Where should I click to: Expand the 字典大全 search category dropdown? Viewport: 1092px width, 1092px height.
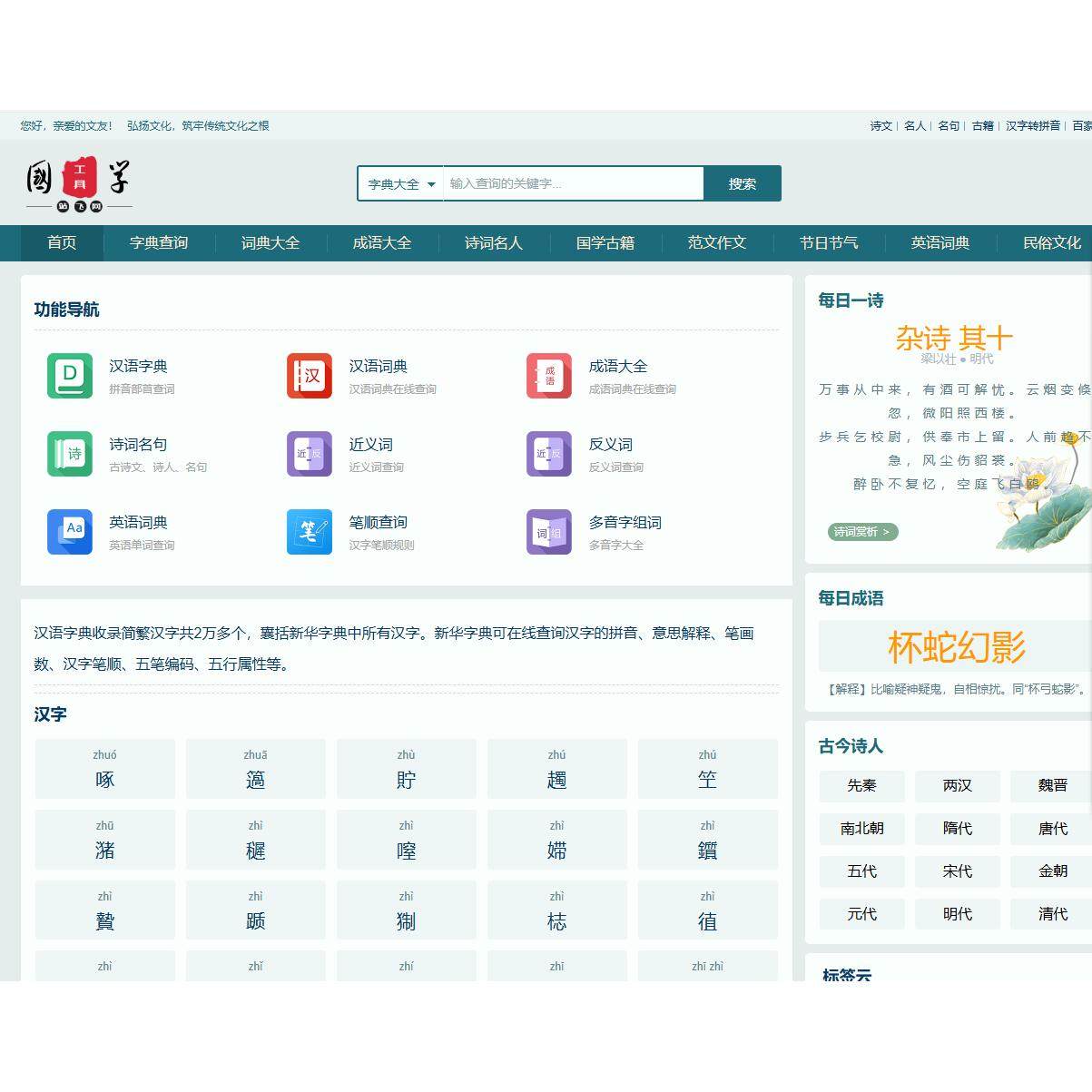coord(399,182)
